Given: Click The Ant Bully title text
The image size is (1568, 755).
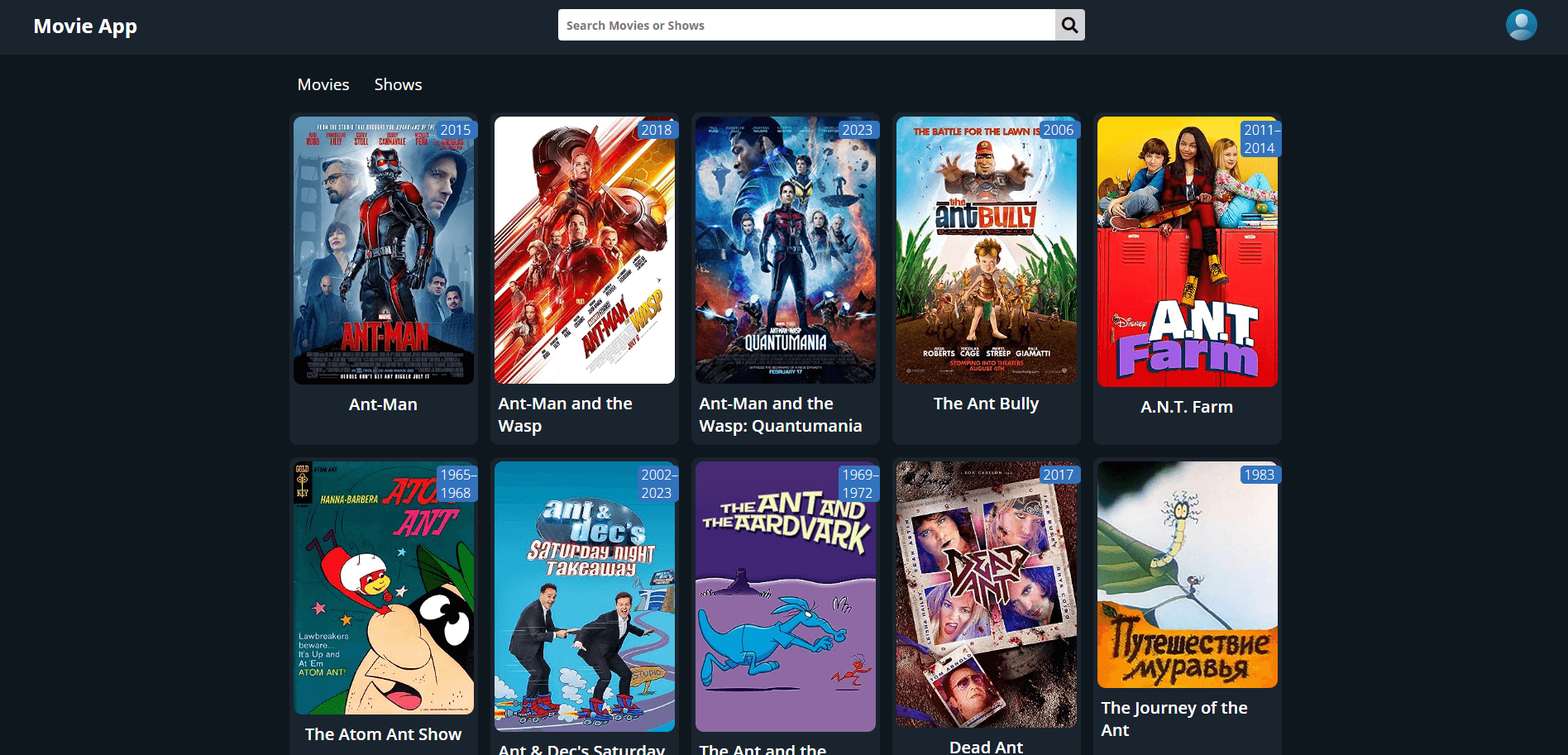Looking at the screenshot, I should [x=986, y=404].
